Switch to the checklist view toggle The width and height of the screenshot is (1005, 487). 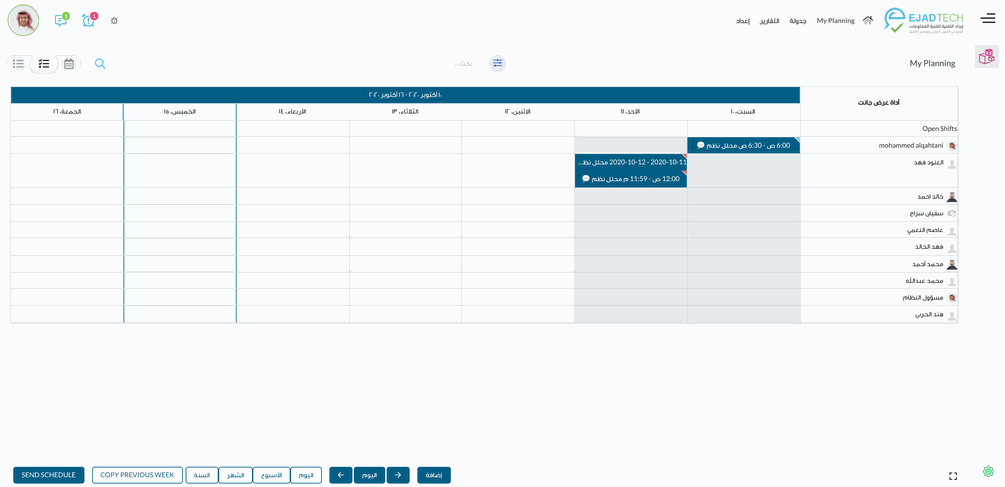pos(44,64)
